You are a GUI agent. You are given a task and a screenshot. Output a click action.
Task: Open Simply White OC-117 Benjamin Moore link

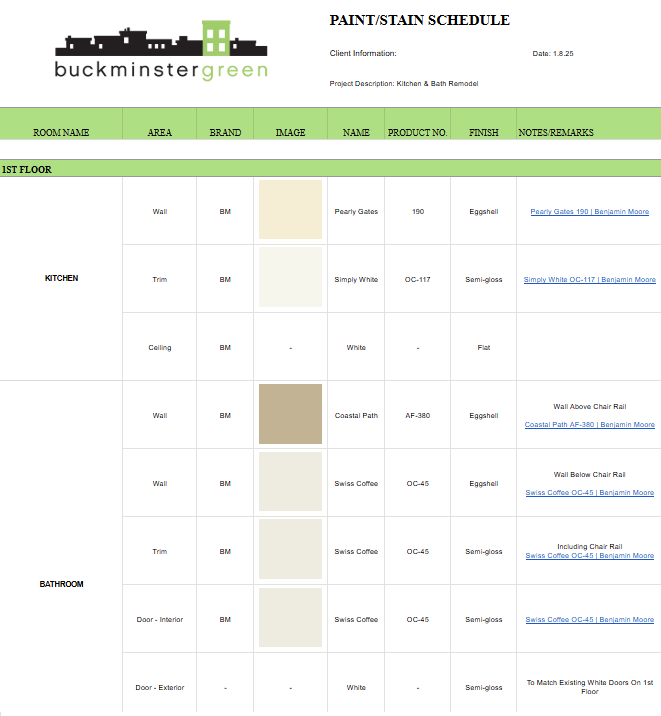pyautogui.click(x=589, y=279)
